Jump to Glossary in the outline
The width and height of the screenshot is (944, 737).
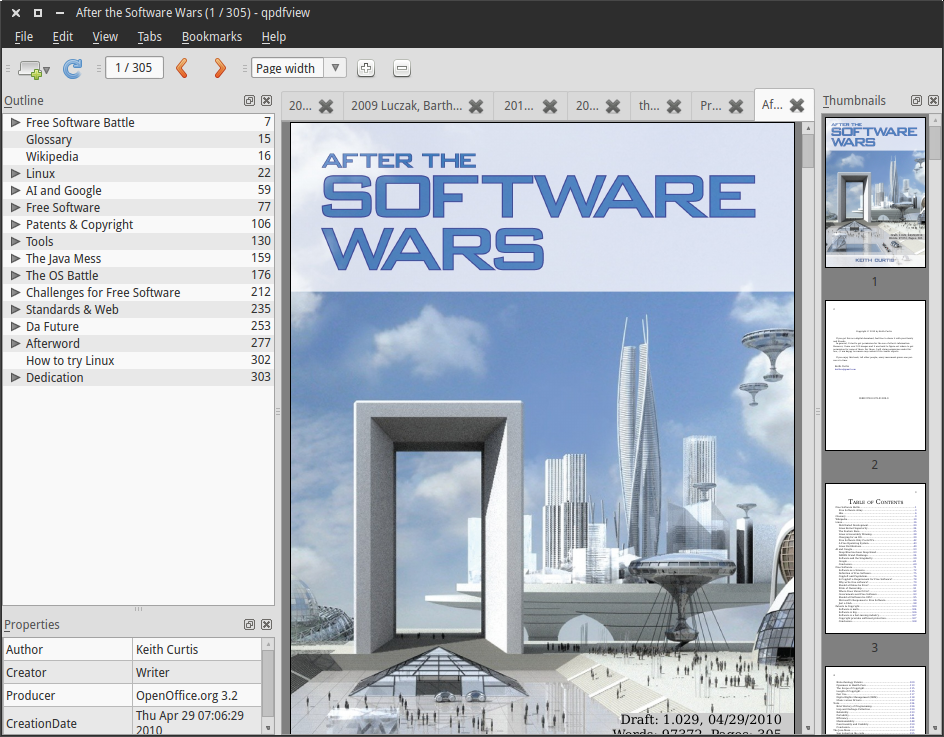pos(49,140)
